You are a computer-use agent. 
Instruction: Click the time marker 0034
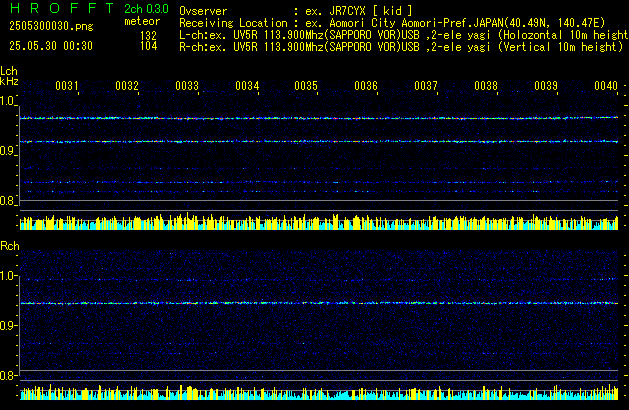coord(247,86)
